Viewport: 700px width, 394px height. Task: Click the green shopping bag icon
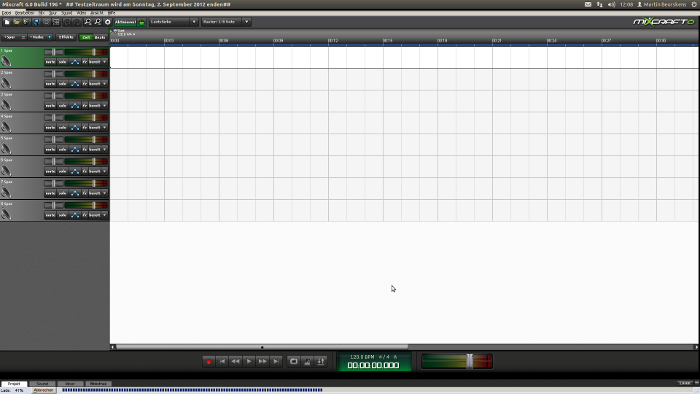click(142, 22)
